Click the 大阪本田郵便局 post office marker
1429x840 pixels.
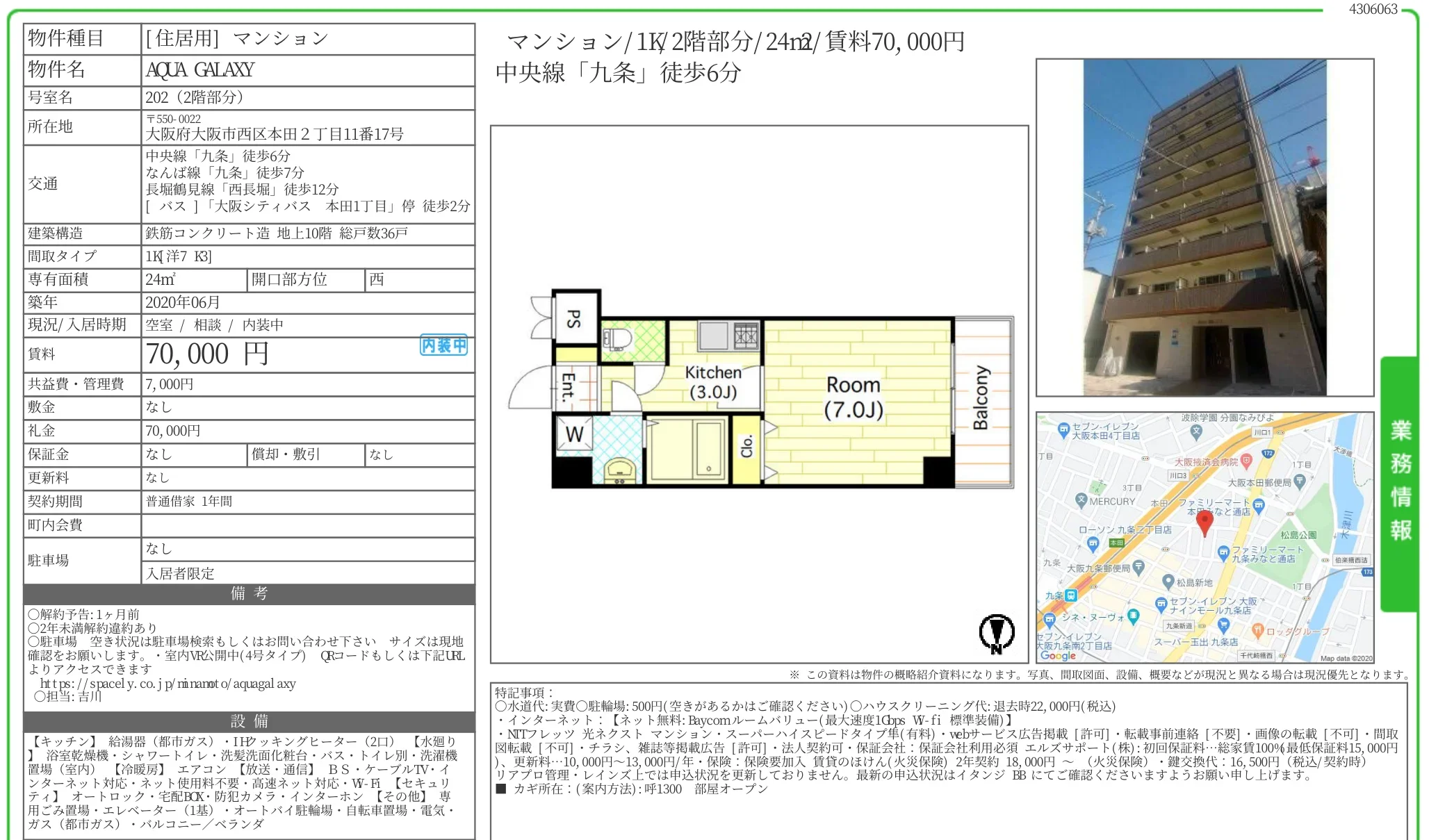pyautogui.click(x=1299, y=481)
